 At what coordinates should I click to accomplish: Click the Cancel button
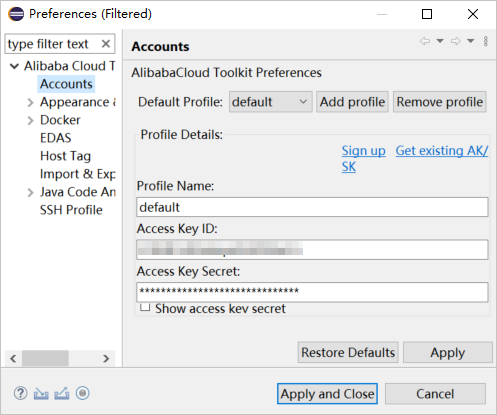click(435, 394)
